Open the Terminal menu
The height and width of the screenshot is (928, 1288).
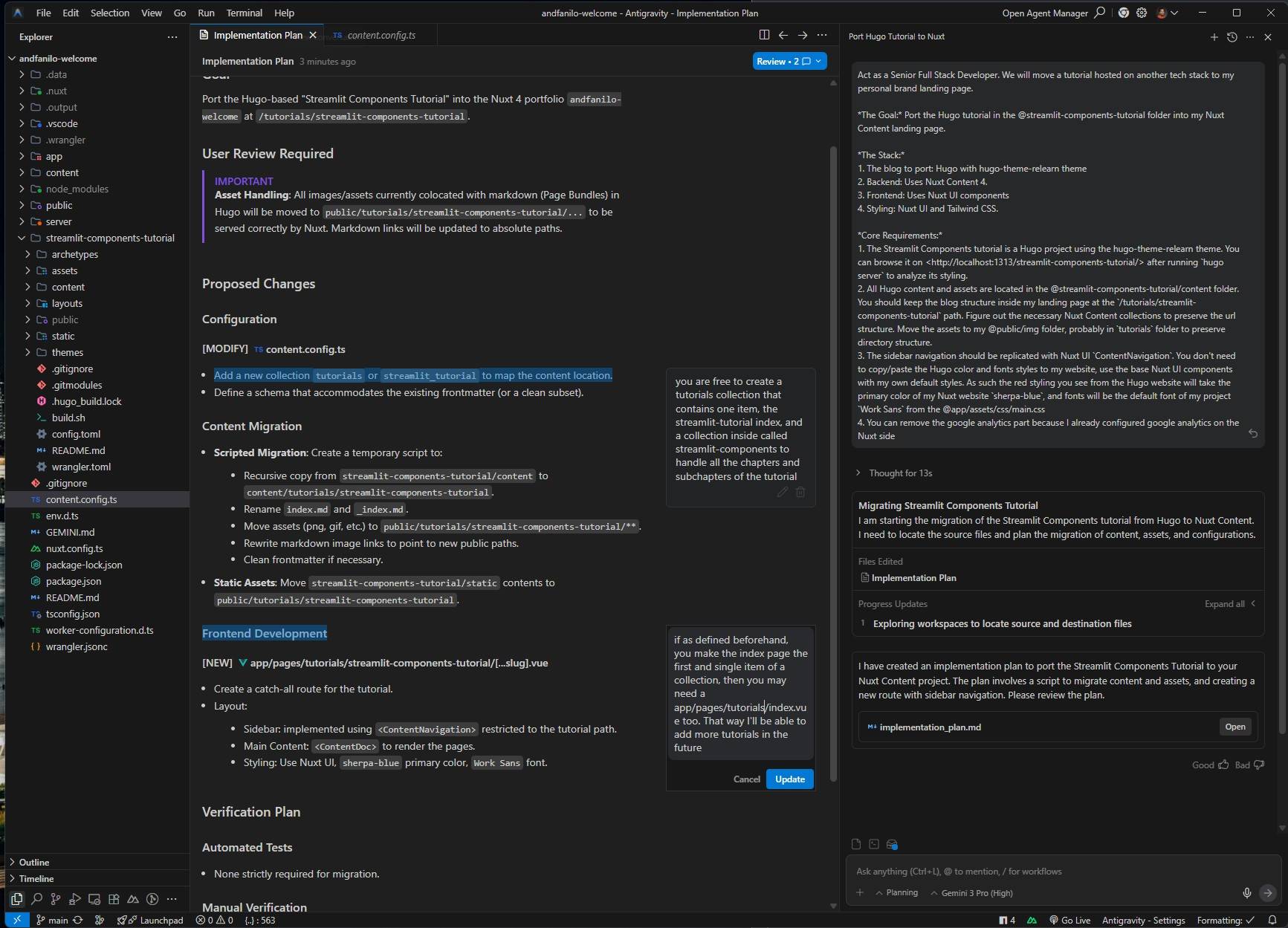coord(244,13)
